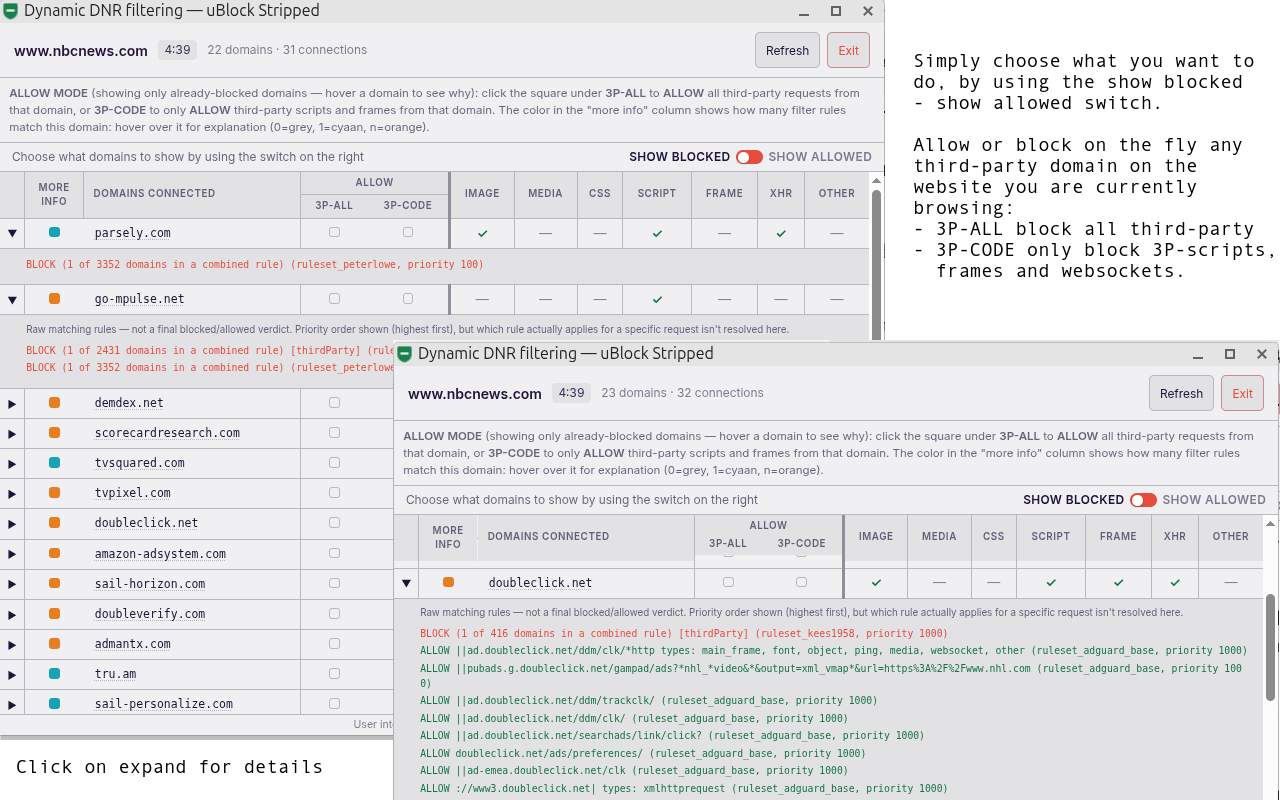
Task: Click the SCRIPT column header in the back window
Action: click(657, 194)
